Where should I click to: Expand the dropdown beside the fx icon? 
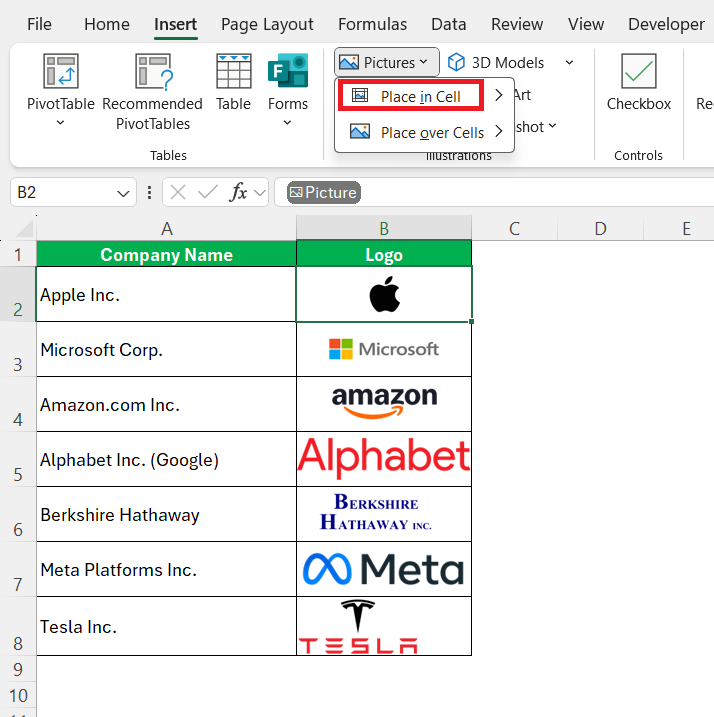pos(260,193)
